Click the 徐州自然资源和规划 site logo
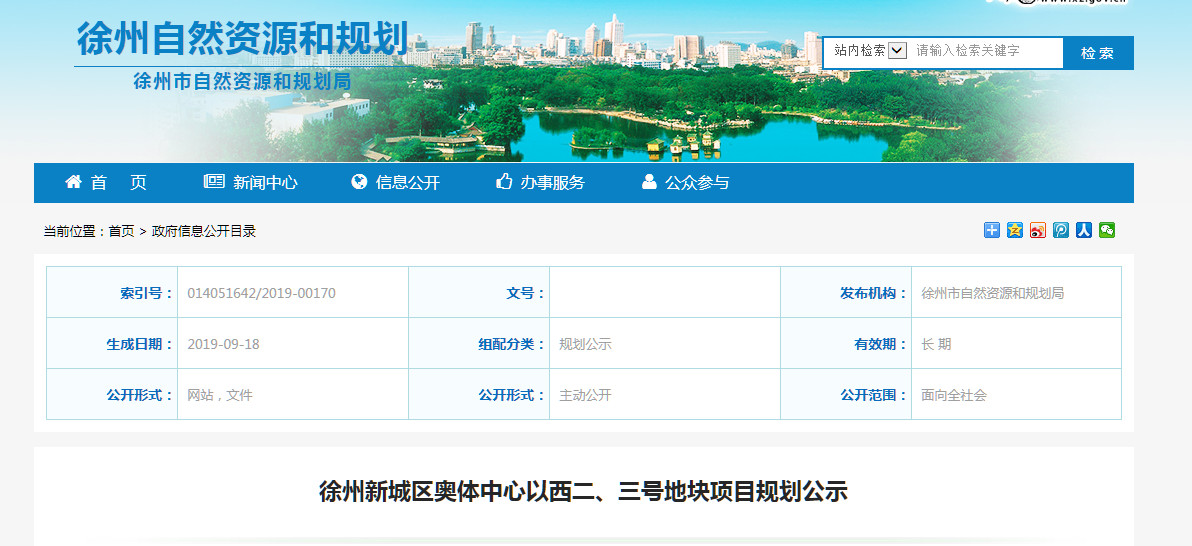Screen dimensions: 1192x546 [243, 39]
